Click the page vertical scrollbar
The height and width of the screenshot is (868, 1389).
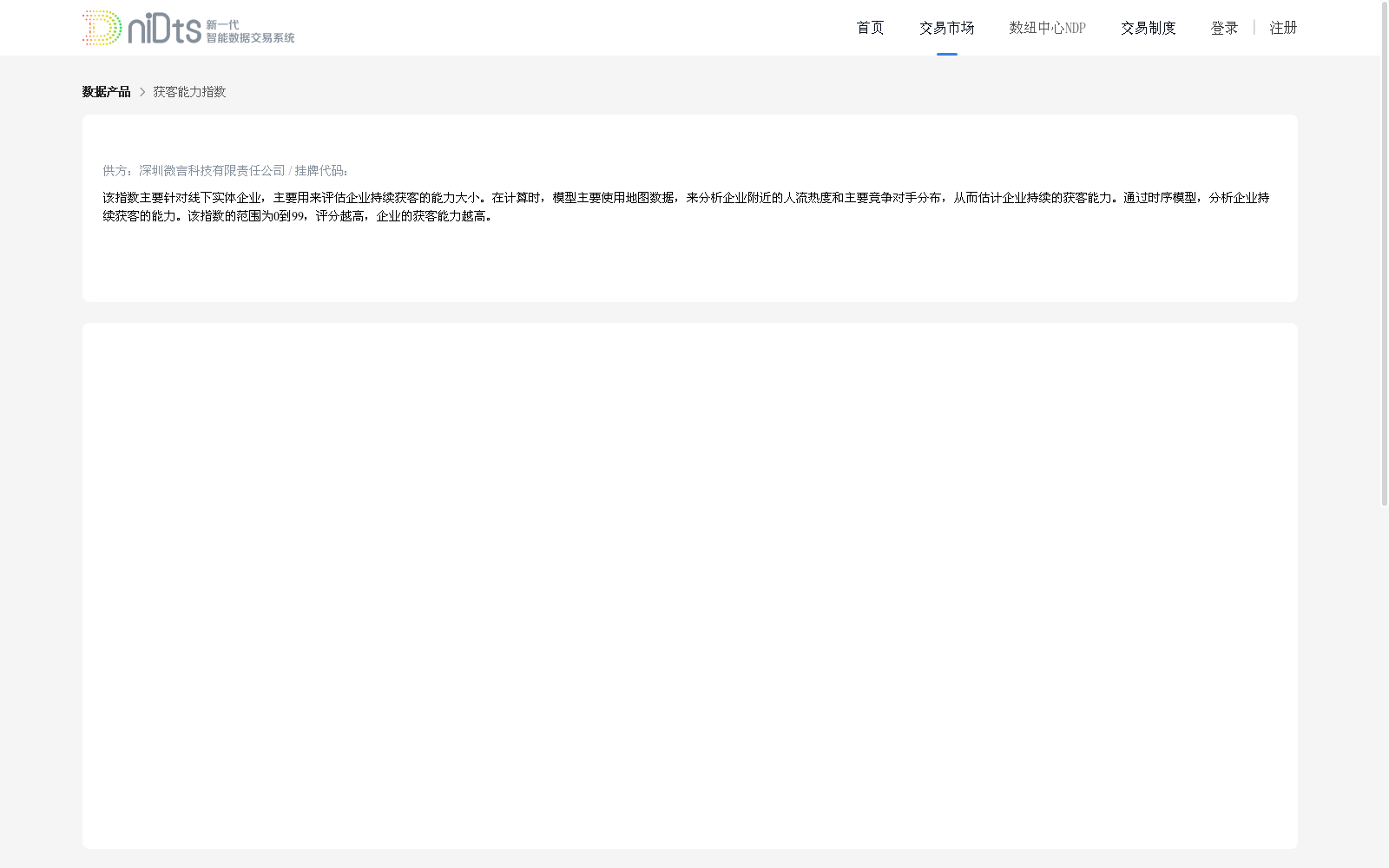1385,253
